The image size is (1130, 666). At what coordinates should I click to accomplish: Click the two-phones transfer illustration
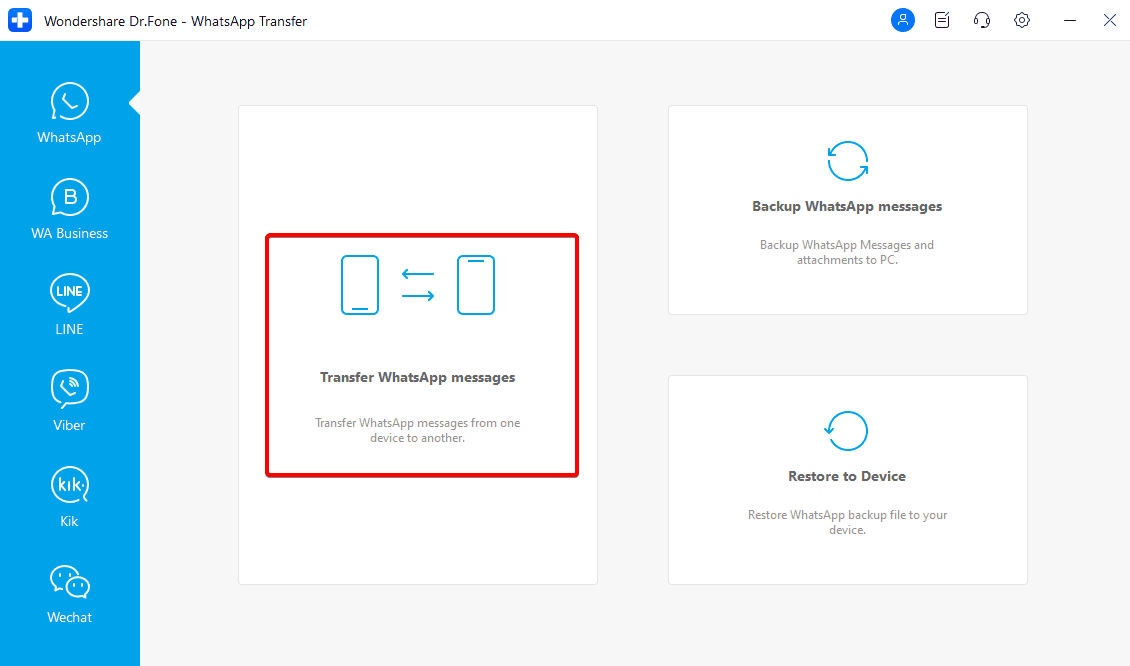point(417,285)
